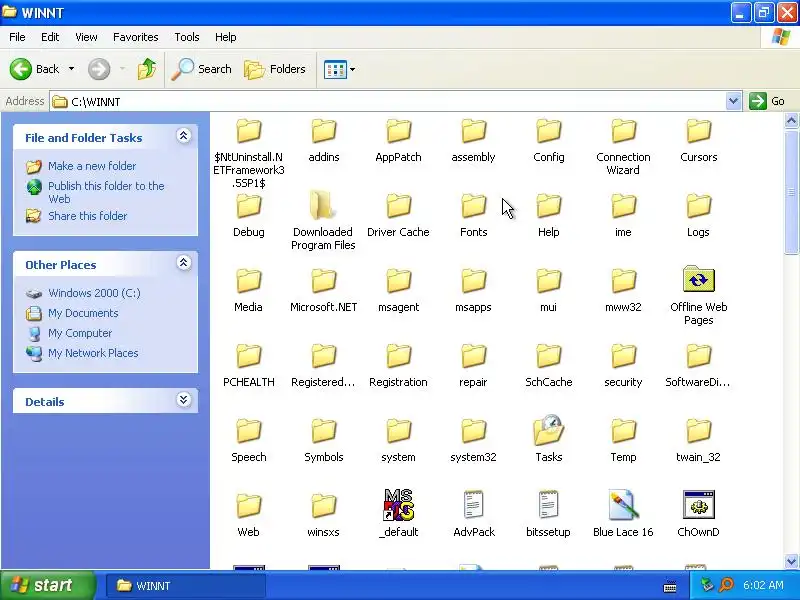The height and width of the screenshot is (600, 800).
Task: Select the bitssetup file
Action: click(x=548, y=514)
